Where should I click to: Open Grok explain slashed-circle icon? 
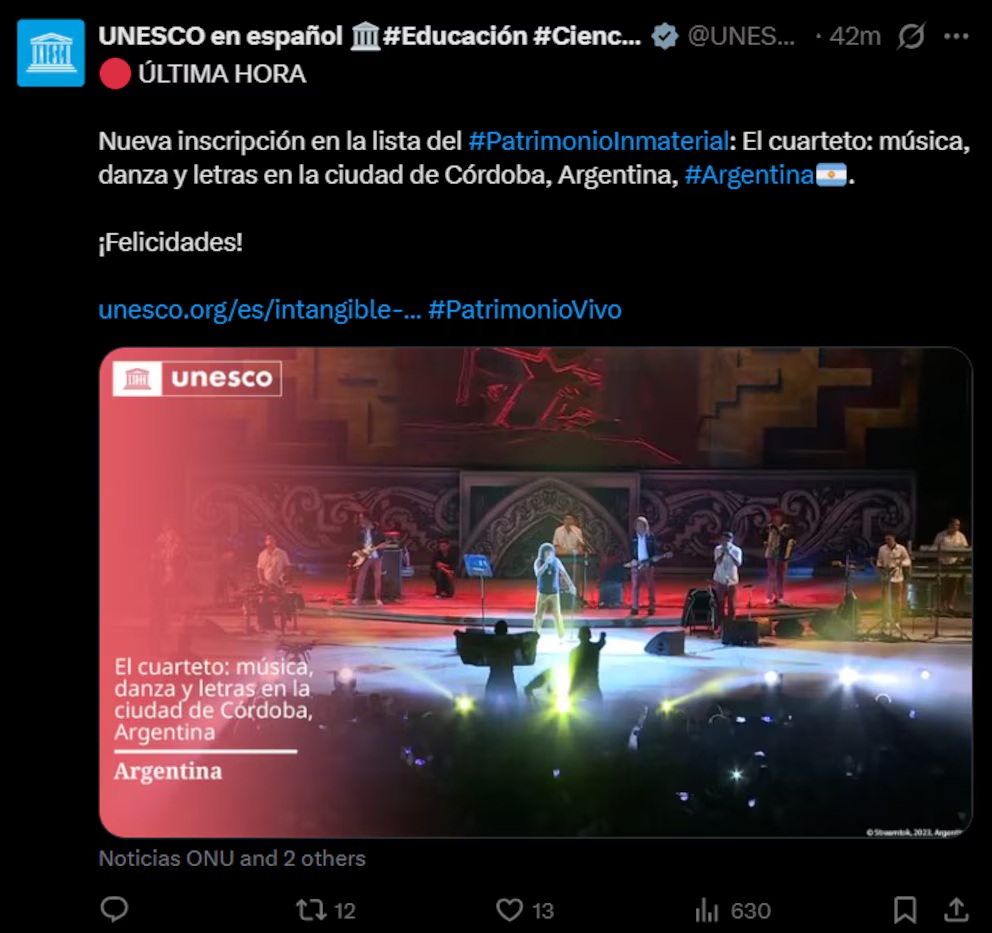911,36
